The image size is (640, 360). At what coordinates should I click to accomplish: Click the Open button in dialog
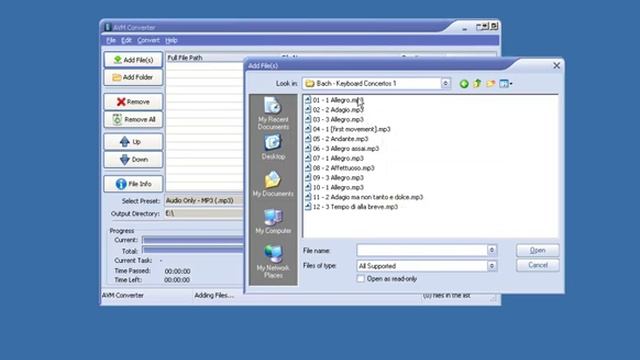pos(538,250)
